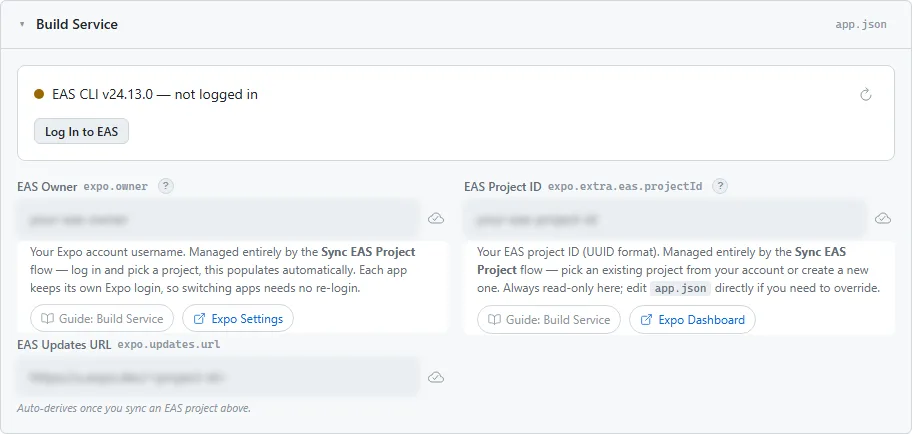Focus the EAS Project ID input field

[x=665, y=219]
